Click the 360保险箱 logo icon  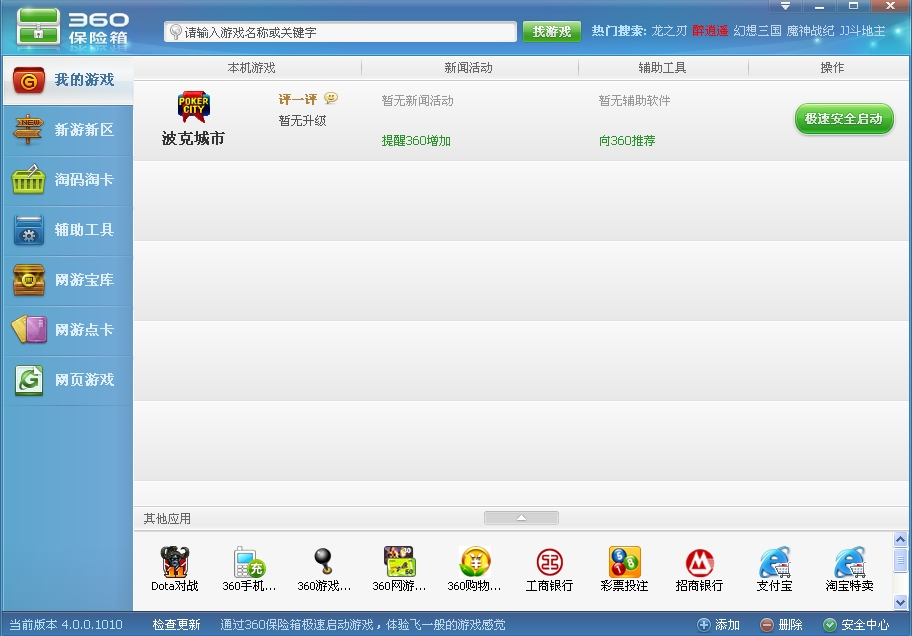click(38, 27)
